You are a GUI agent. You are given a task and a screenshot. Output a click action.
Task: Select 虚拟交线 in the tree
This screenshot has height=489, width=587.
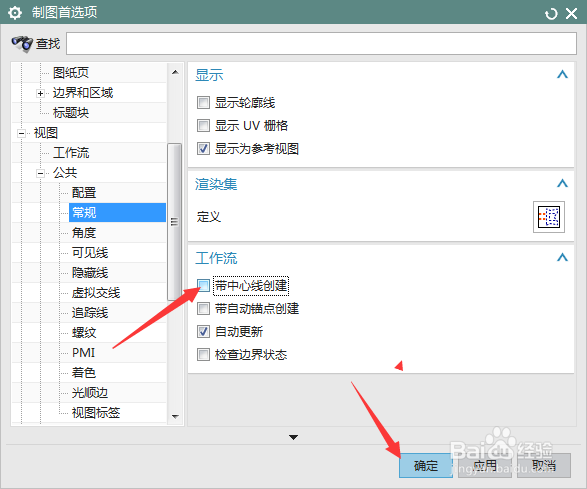(x=96, y=293)
